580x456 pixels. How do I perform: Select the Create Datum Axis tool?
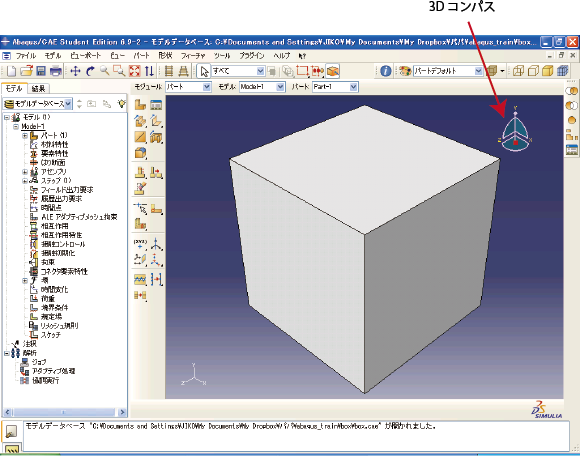coord(156,244)
